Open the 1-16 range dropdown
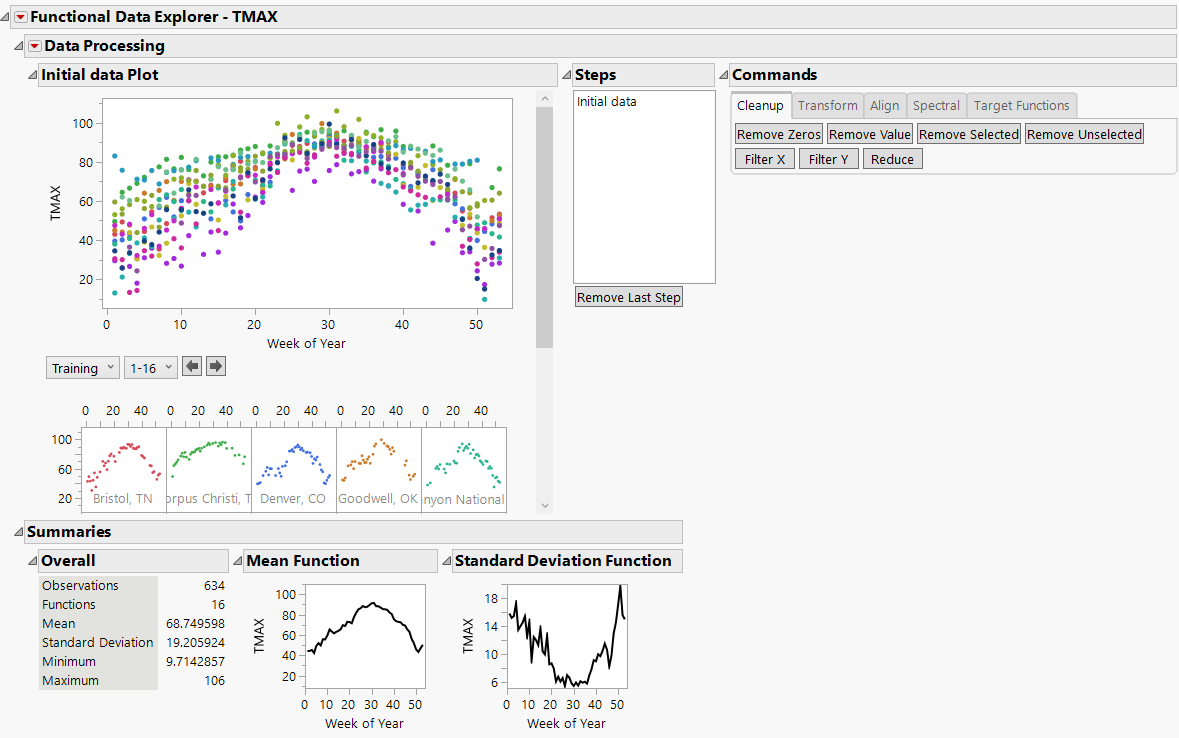 click(150, 367)
